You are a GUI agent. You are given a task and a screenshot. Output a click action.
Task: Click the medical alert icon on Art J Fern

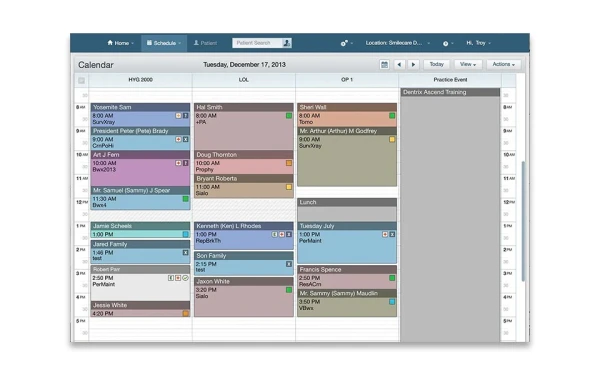178,163
